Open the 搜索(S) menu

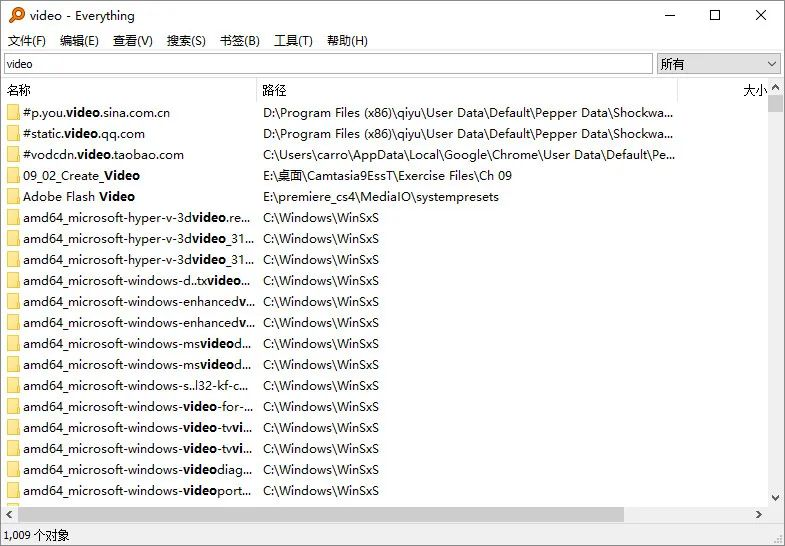coord(186,41)
